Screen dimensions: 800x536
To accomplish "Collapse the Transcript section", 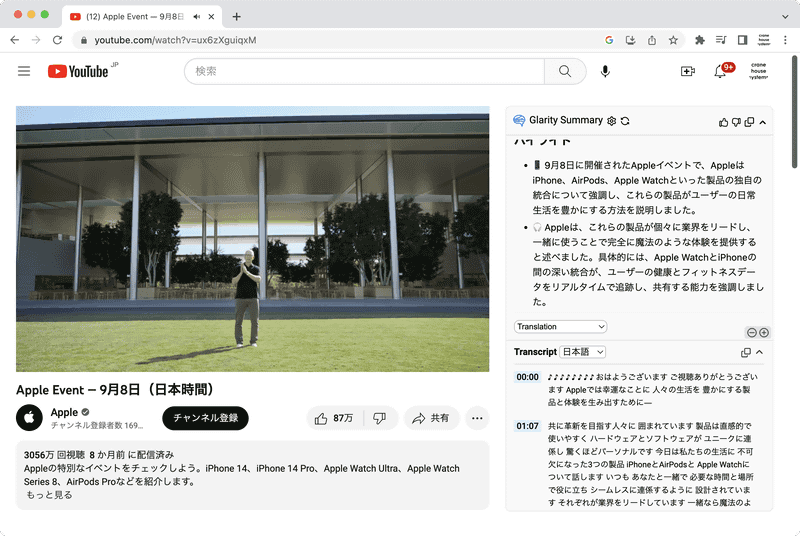I will click(760, 352).
